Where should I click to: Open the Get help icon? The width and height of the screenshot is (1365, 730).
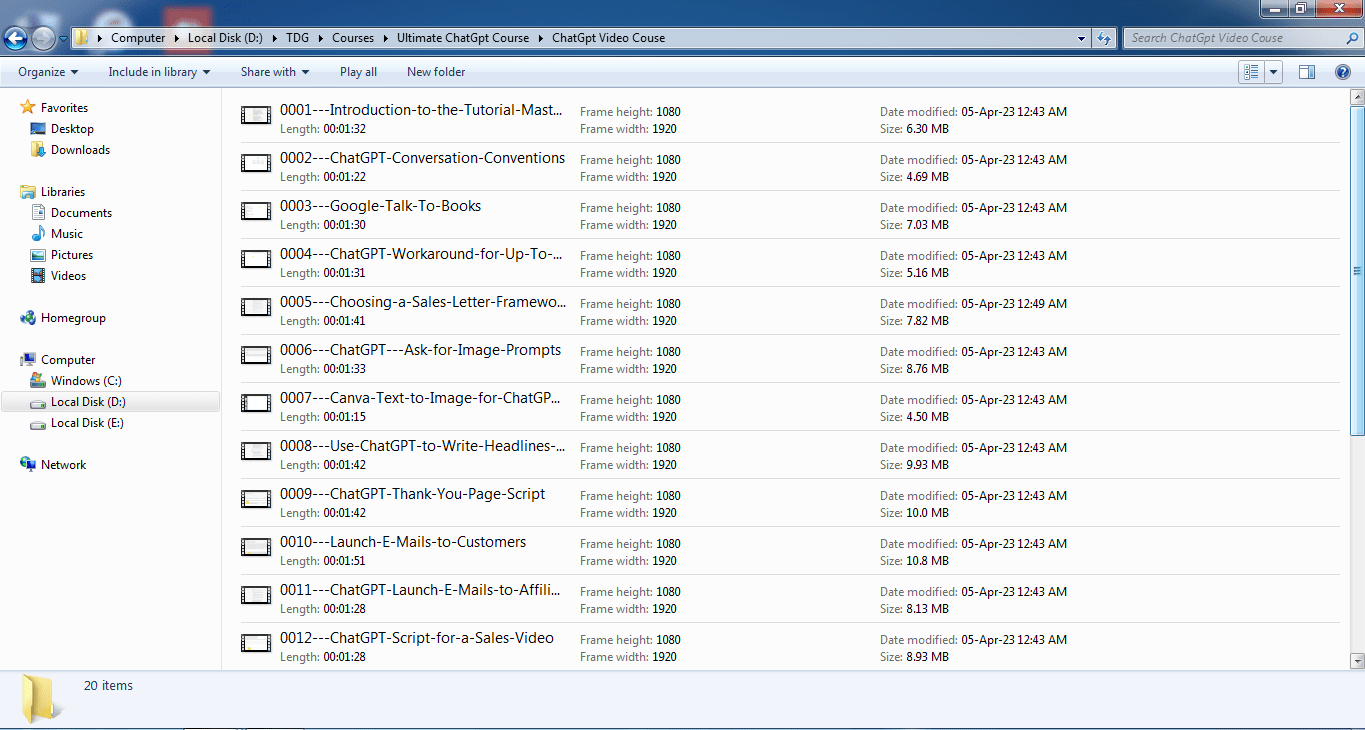pos(1343,72)
